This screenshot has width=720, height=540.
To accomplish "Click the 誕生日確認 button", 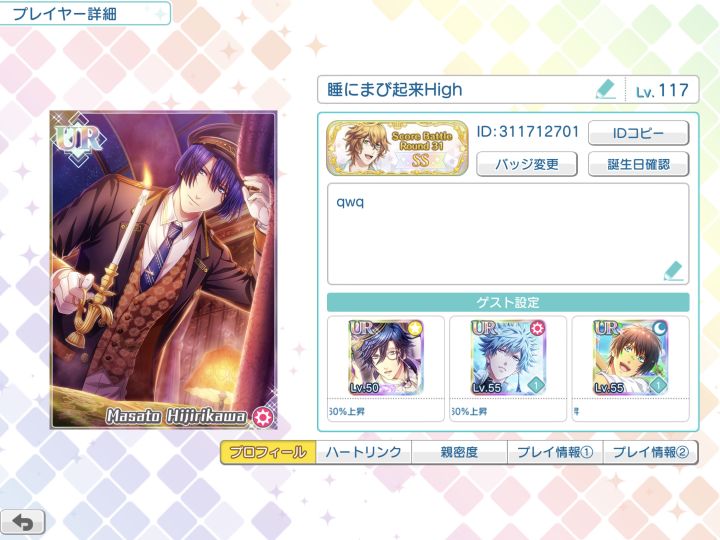I will (638, 164).
